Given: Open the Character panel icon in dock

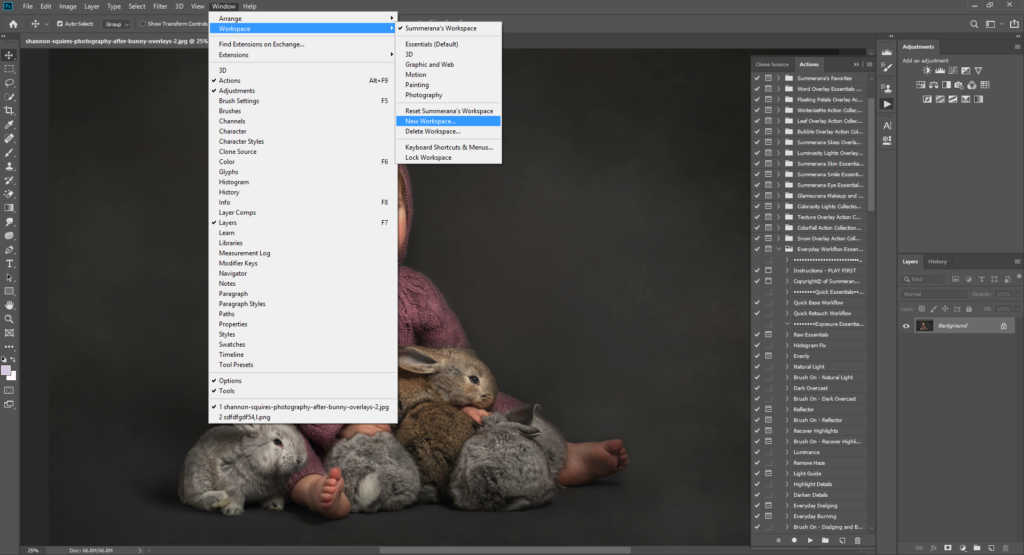Looking at the screenshot, I should point(887,125).
